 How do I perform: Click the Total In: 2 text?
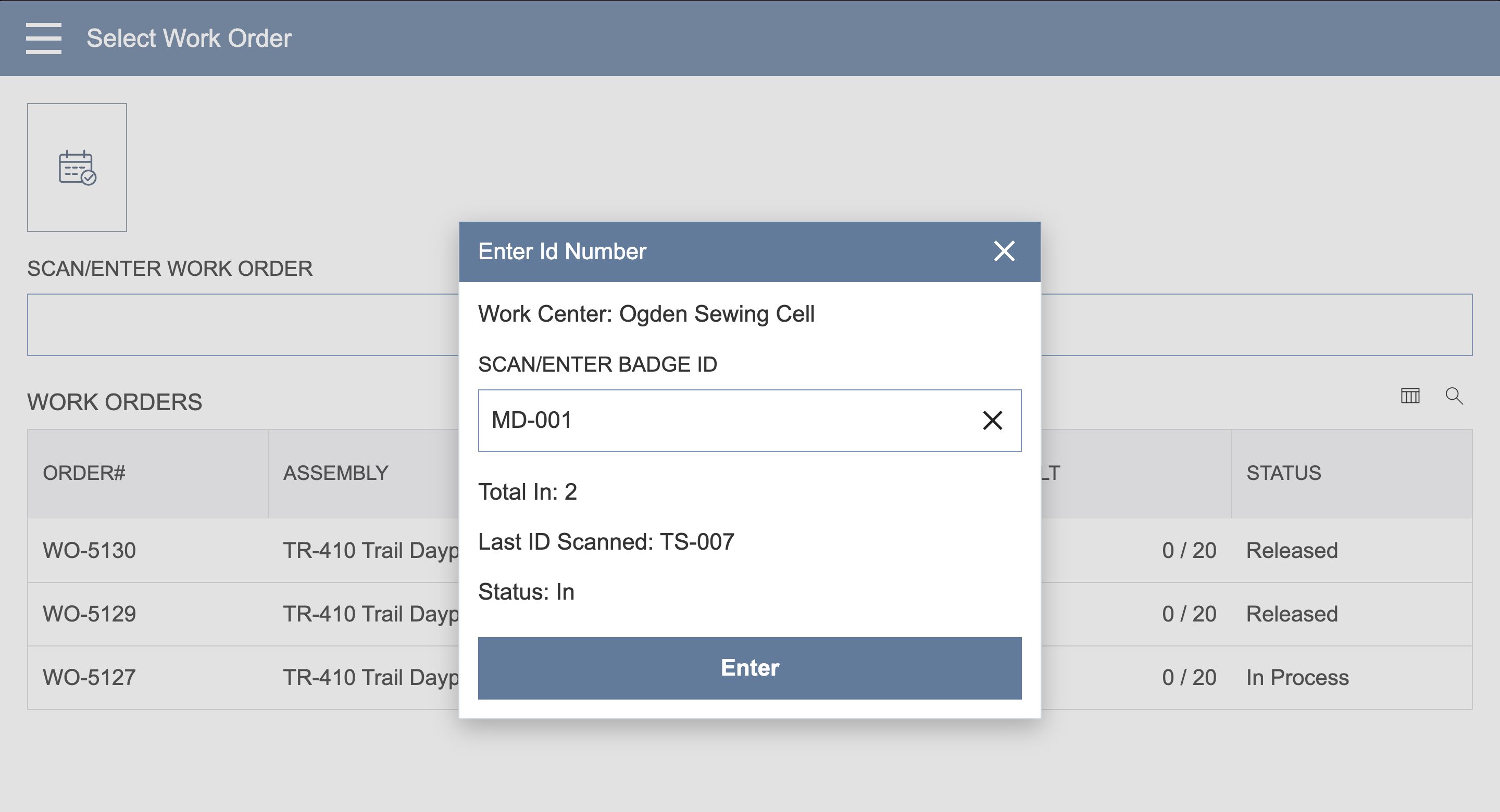pyautogui.click(x=527, y=492)
